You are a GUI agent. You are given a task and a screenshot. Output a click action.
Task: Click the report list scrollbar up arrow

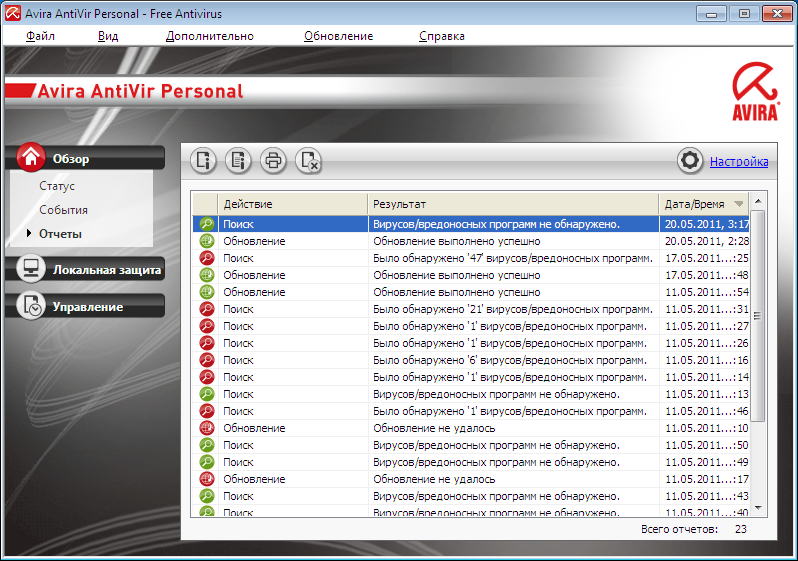[758, 201]
